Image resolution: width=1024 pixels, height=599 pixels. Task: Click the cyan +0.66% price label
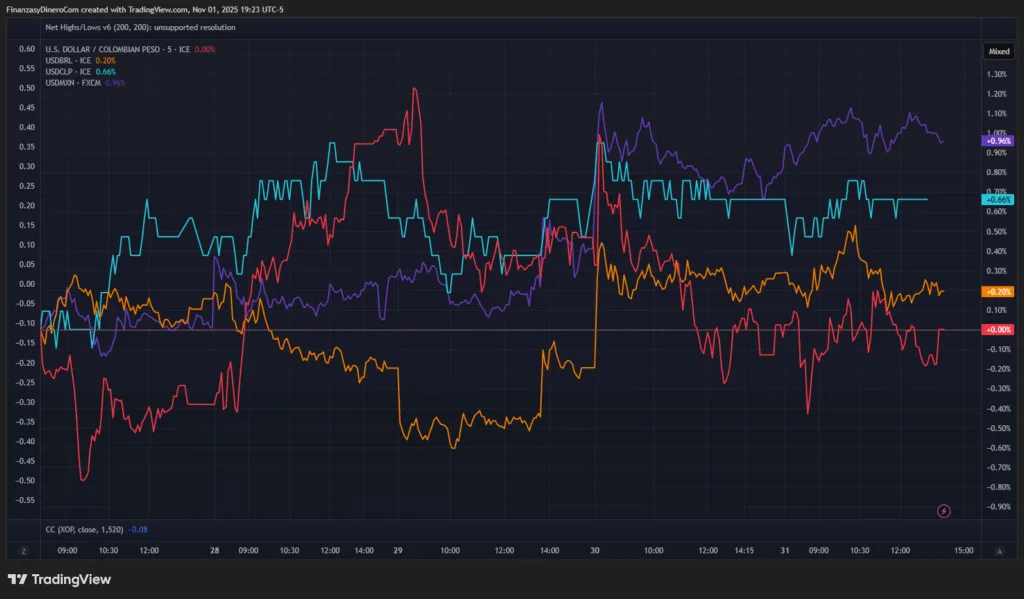[998, 199]
